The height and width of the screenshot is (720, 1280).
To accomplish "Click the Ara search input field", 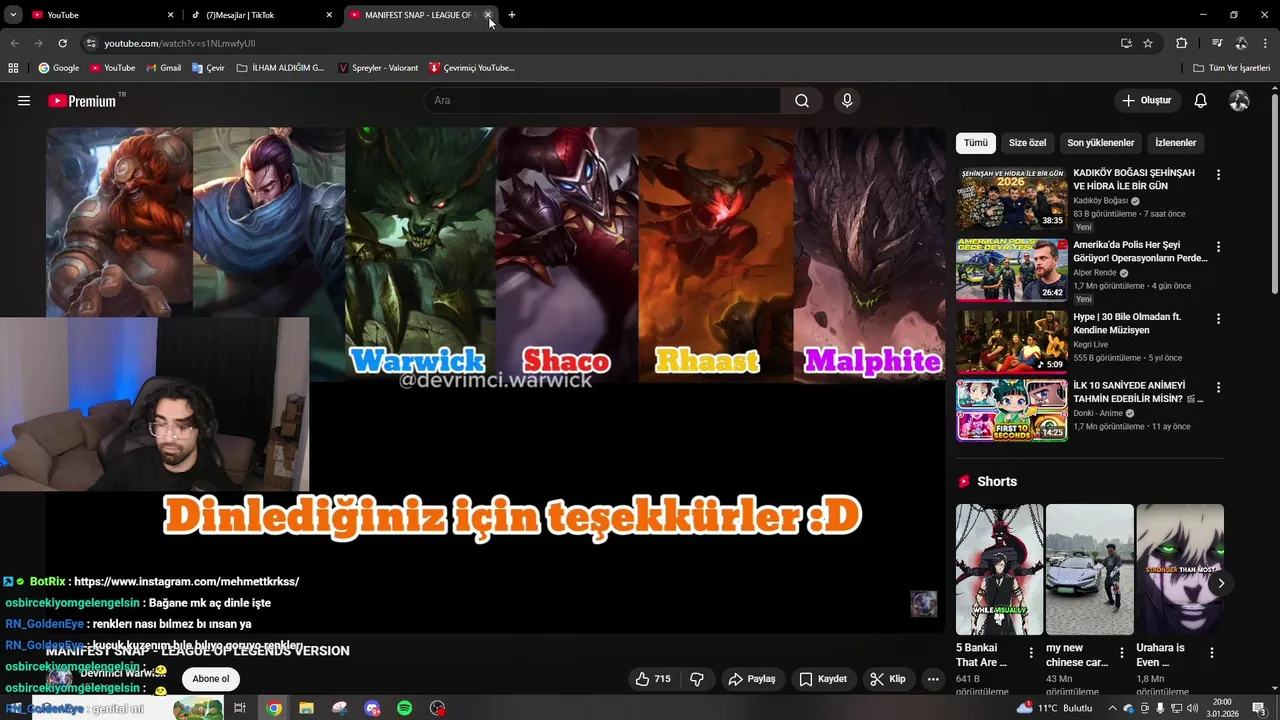I will [x=602, y=101].
